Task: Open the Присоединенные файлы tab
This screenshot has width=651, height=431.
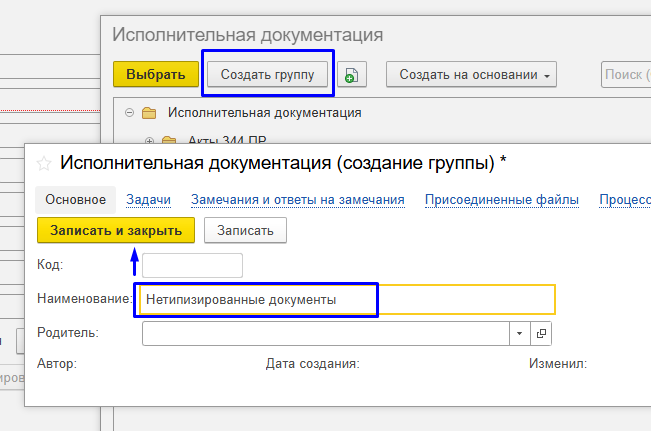Action: tap(501, 199)
